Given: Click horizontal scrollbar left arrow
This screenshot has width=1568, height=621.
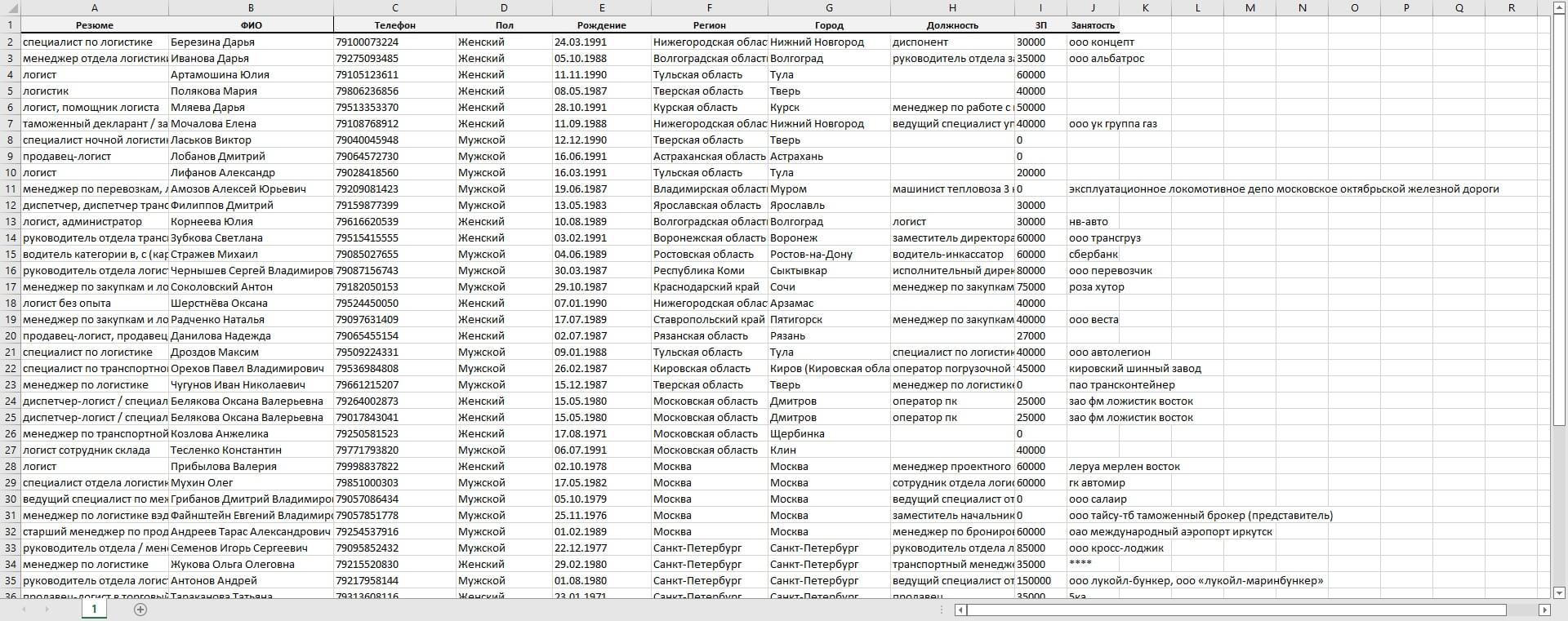Looking at the screenshot, I should 961,610.
